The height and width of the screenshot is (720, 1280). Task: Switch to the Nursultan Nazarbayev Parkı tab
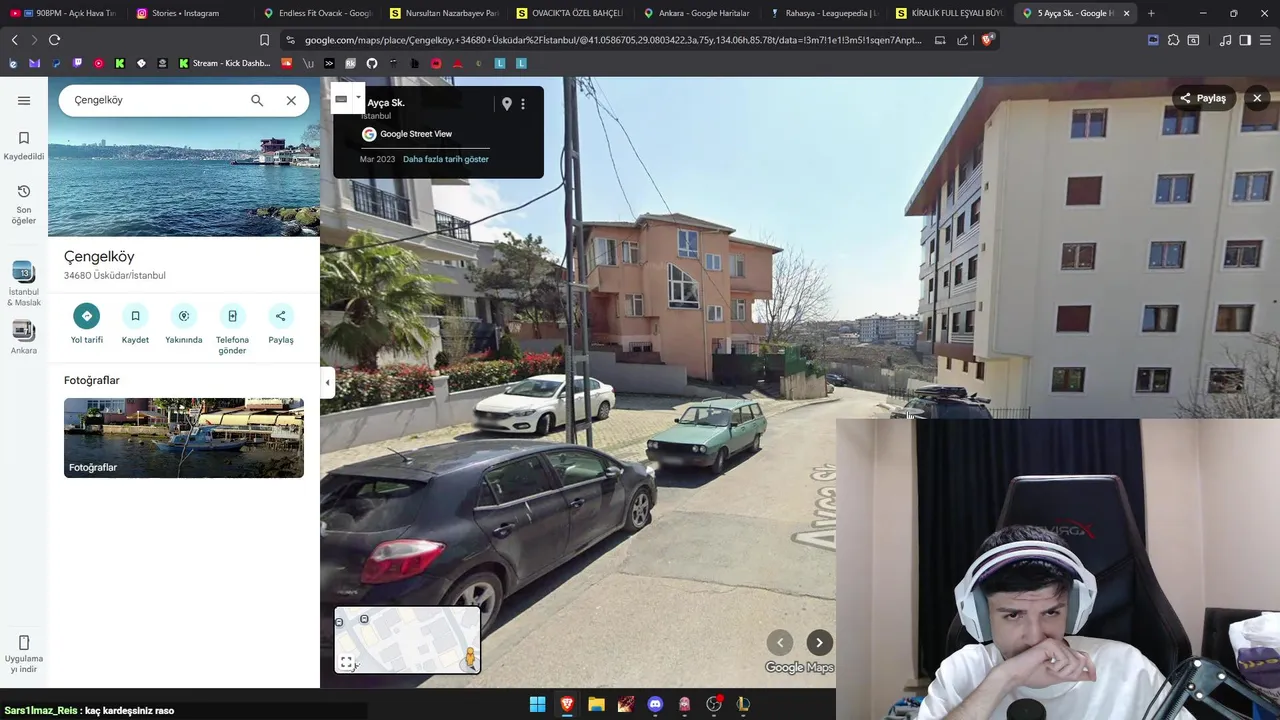pos(444,13)
